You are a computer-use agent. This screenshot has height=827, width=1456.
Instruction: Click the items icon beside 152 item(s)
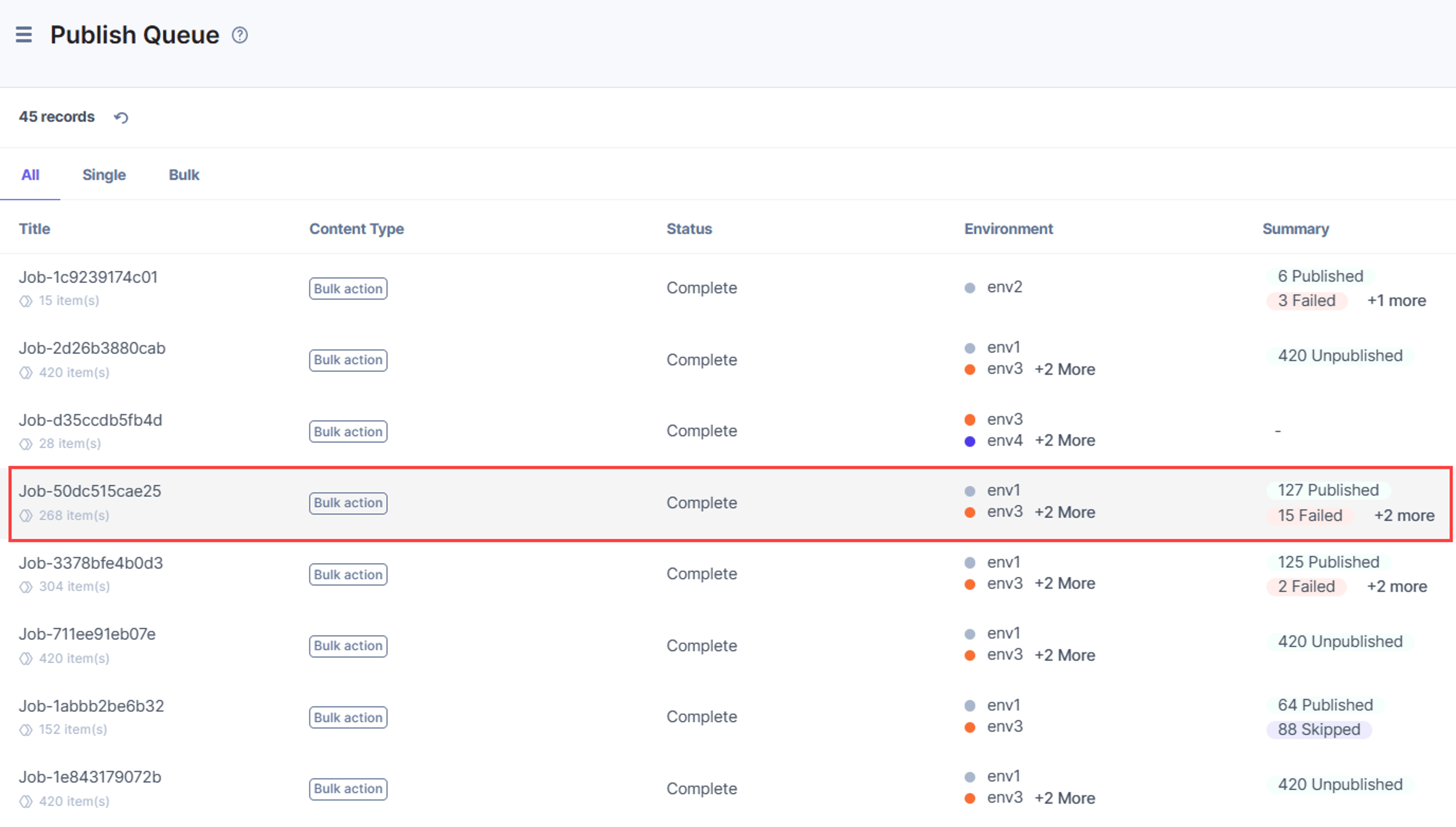[x=25, y=730]
